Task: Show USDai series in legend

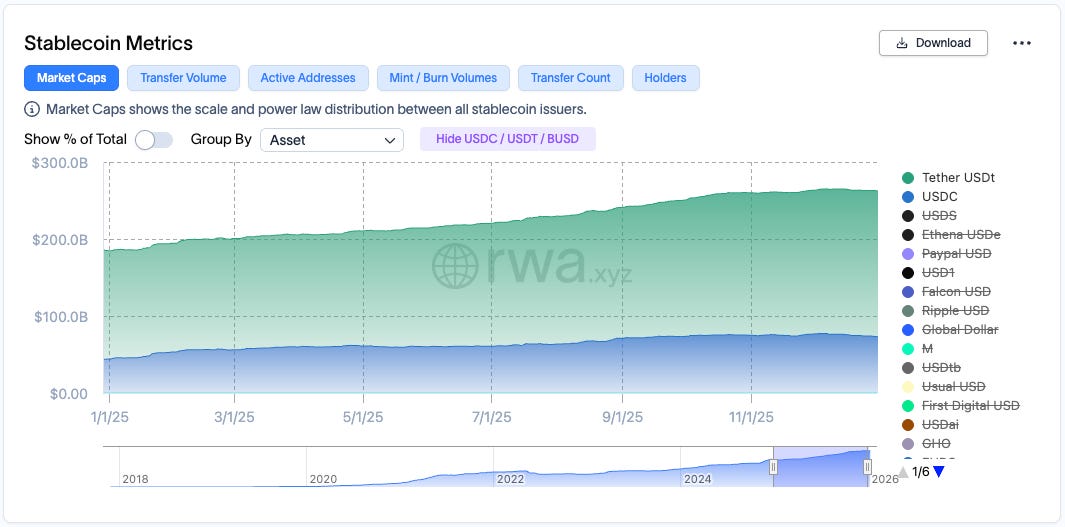Action: 930,425
